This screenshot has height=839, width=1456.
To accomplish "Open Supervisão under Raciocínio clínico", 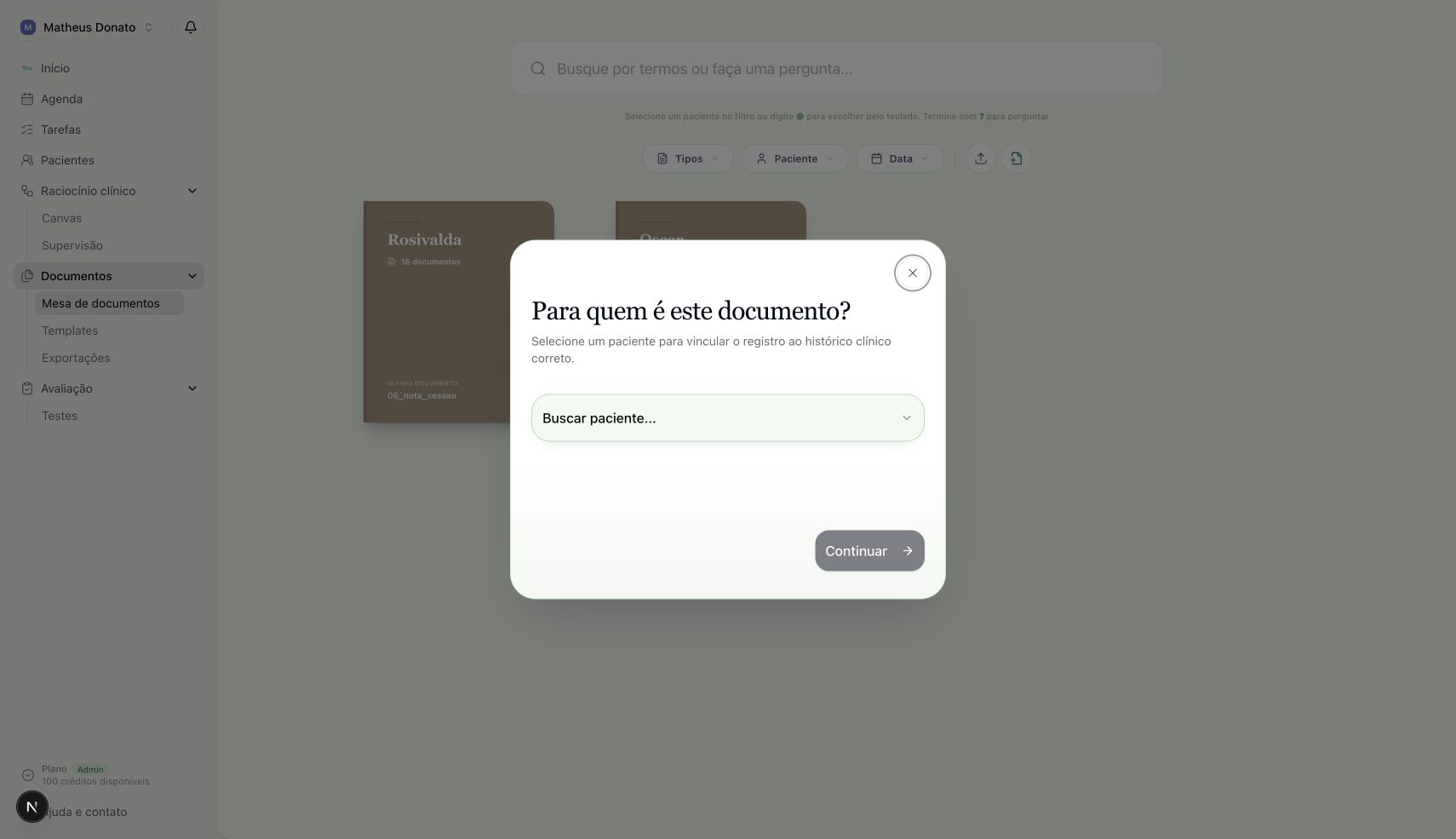I will 72,245.
